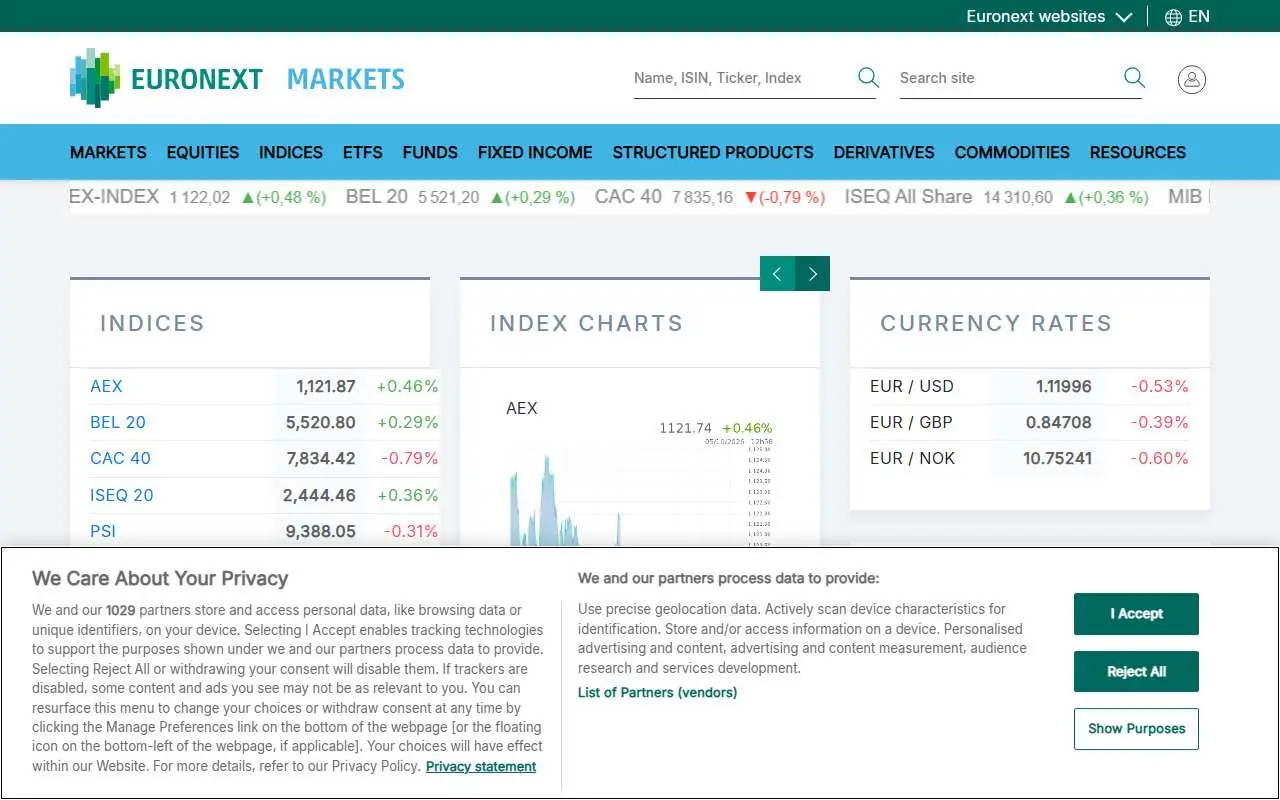Open the EQUITIES menu
This screenshot has width=1280, height=800.
[203, 152]
